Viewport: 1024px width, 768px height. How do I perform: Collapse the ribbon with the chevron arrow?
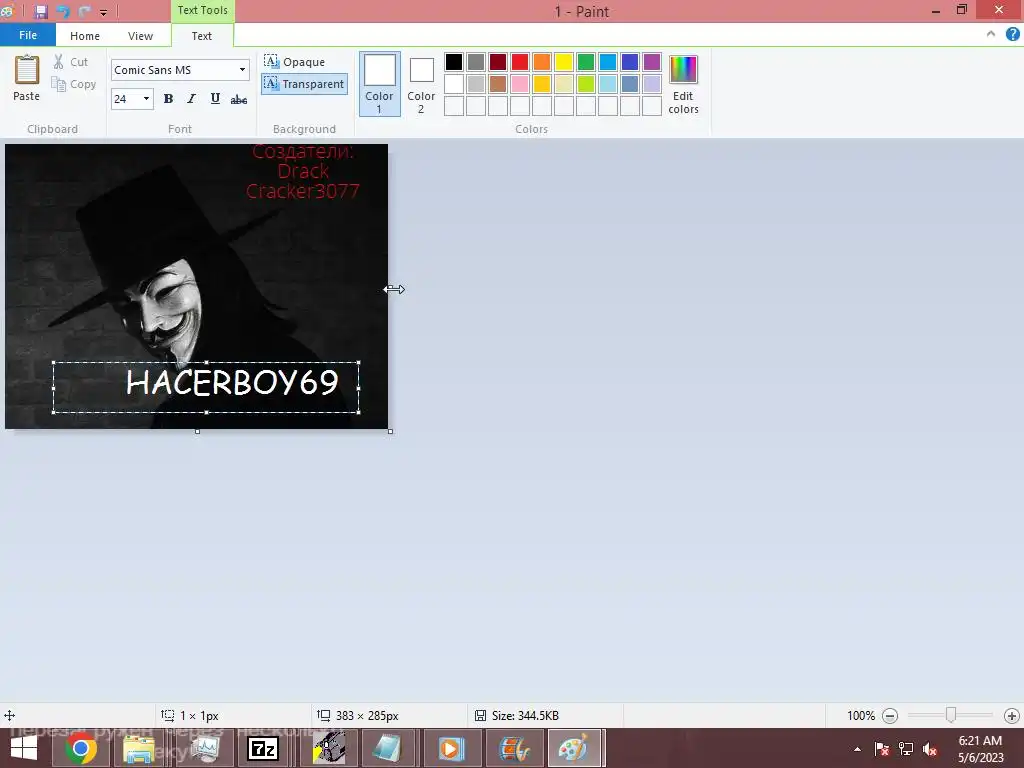tap(991, 34)
